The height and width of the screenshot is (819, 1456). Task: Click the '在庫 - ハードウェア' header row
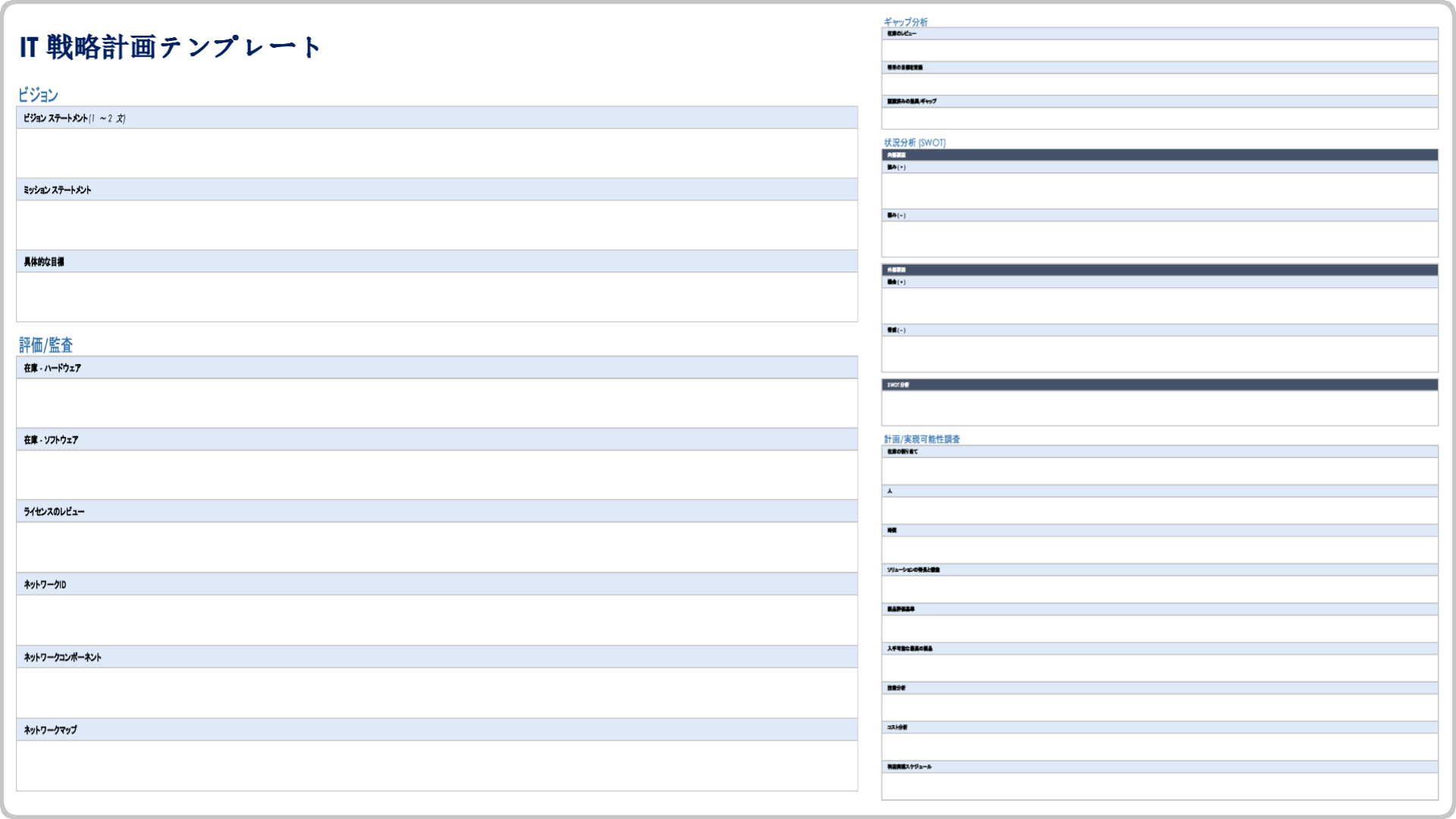point(437,368)
